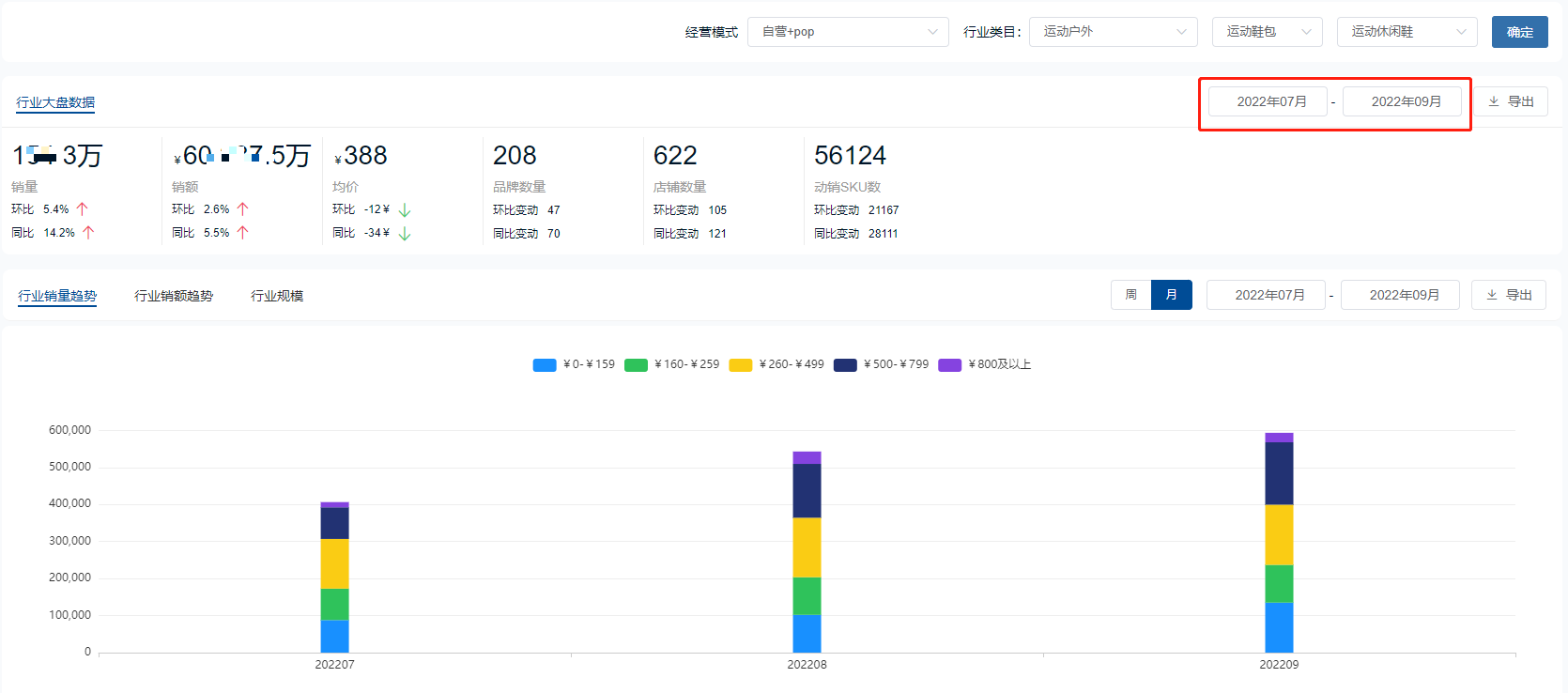1568x693 pixels.
Task: Expand the 运动休闲鞋 dropdown
Action: point(1407,32)
